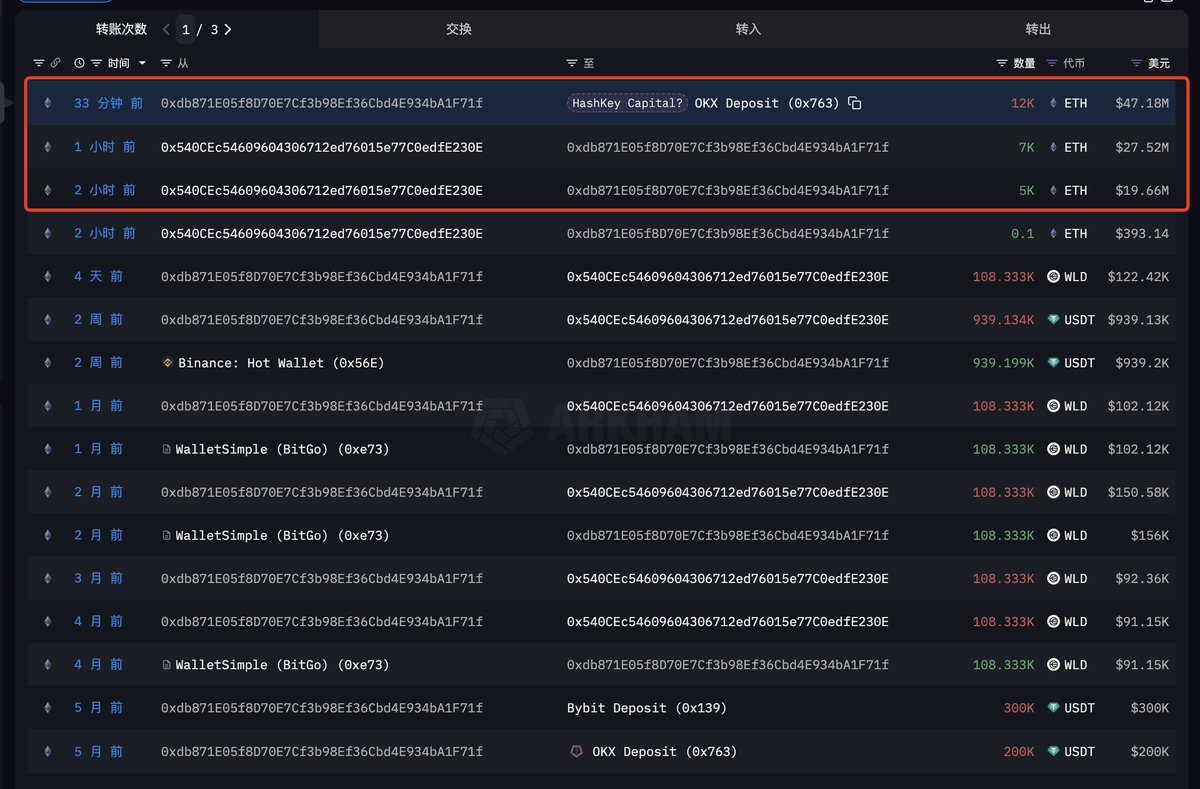Click the 0.1 ETH amount value

point(1023,233)
